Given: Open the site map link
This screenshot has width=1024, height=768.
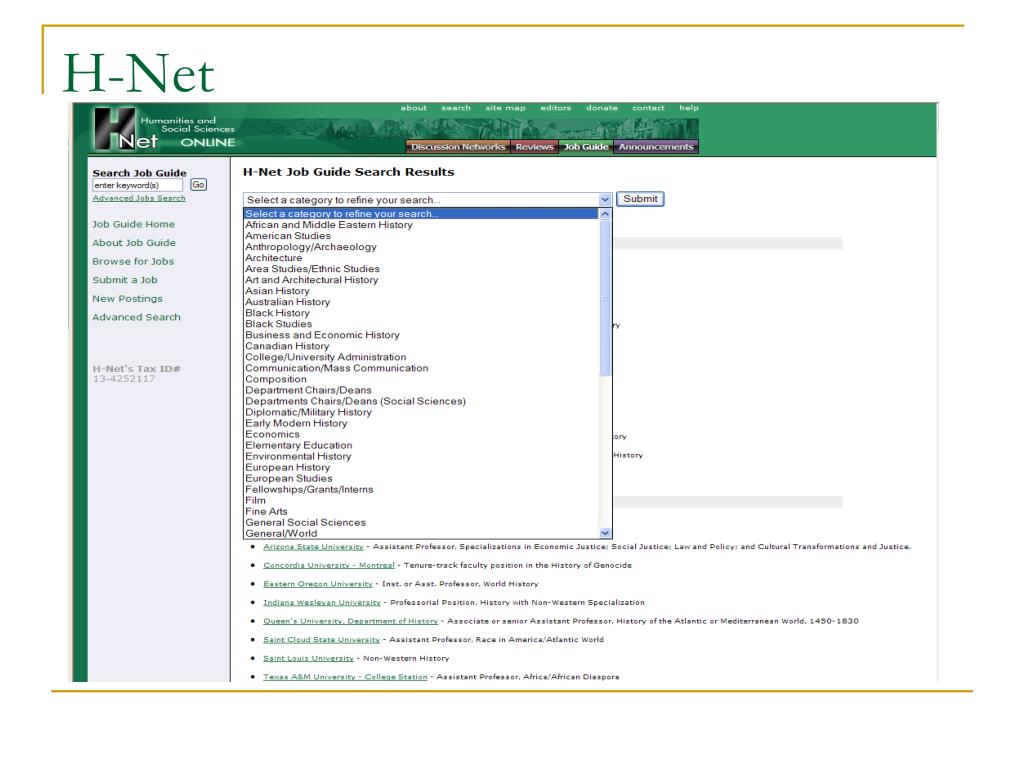Looking at the screenshot, I should click(505, 108).
